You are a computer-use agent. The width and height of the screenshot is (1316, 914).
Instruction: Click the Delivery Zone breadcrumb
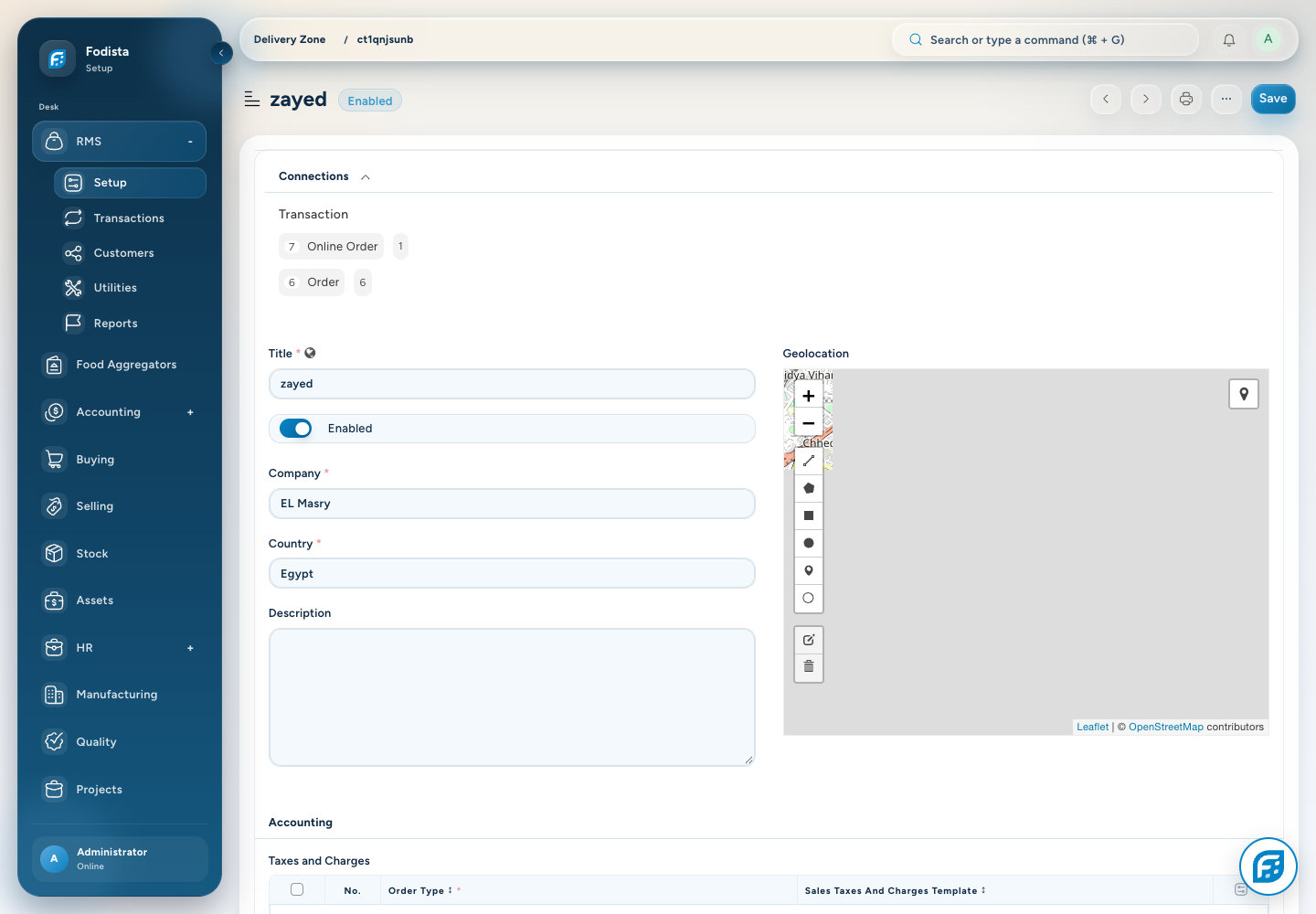[290, 40]
